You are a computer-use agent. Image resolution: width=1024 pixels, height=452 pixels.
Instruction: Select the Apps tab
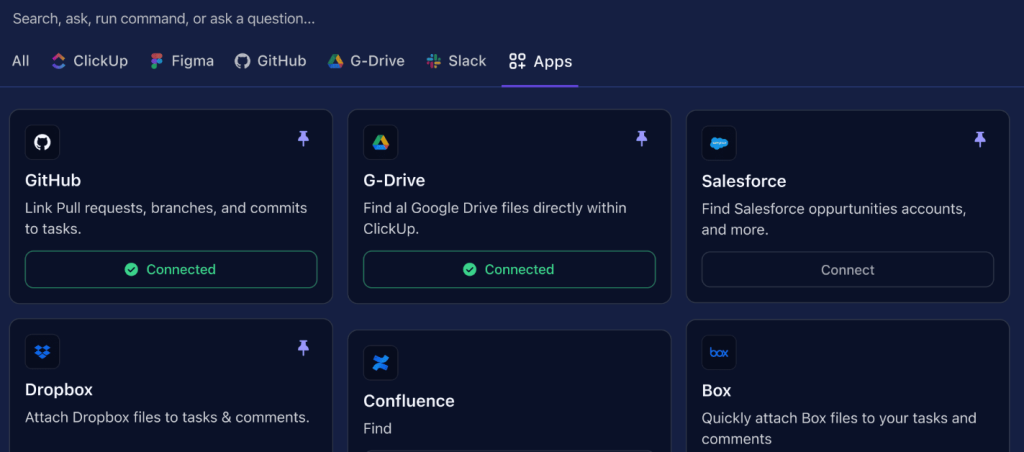click(540, 61)
